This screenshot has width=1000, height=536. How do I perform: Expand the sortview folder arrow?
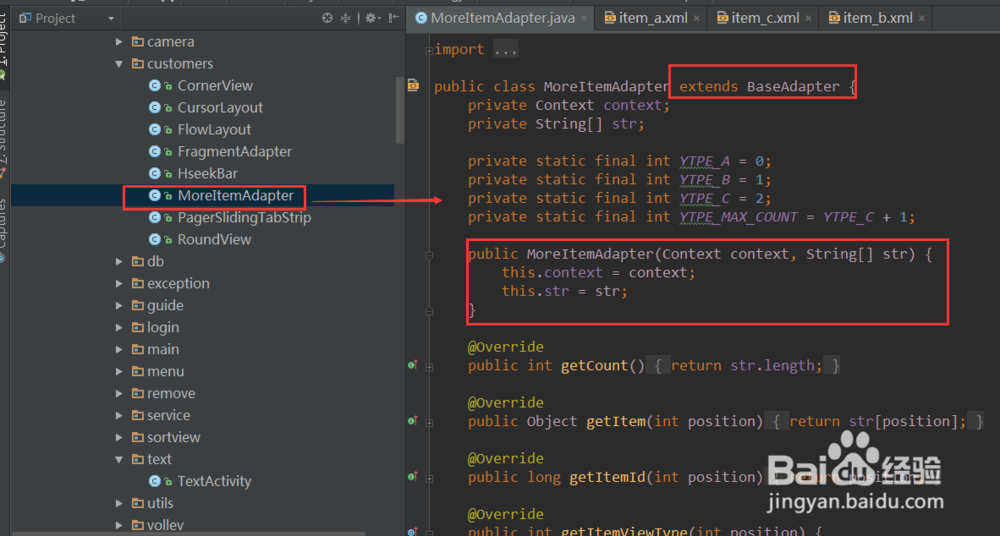click(119, 438)
